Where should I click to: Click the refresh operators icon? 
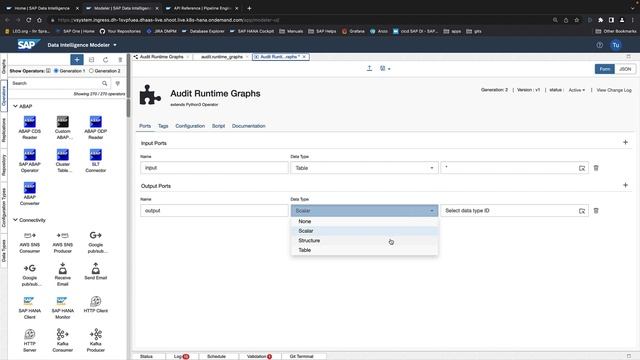tap(106, 60)
